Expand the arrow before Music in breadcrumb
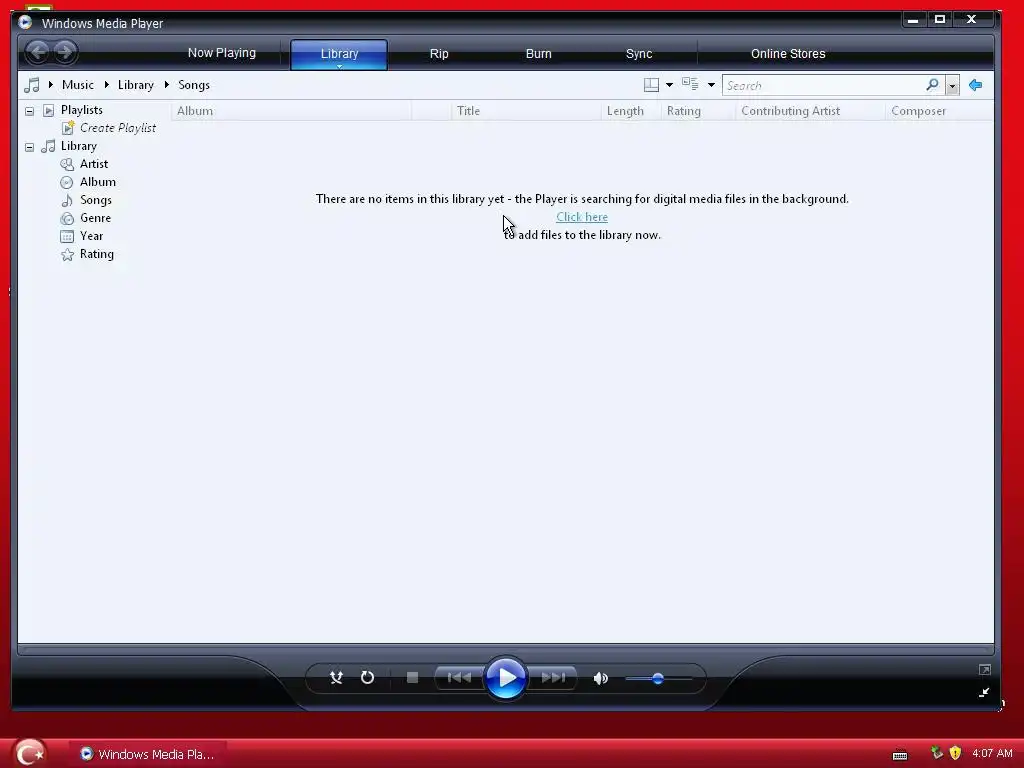The height and width of the screenshot is (768, 1024). pyautogui.click(x=51, y=85)
